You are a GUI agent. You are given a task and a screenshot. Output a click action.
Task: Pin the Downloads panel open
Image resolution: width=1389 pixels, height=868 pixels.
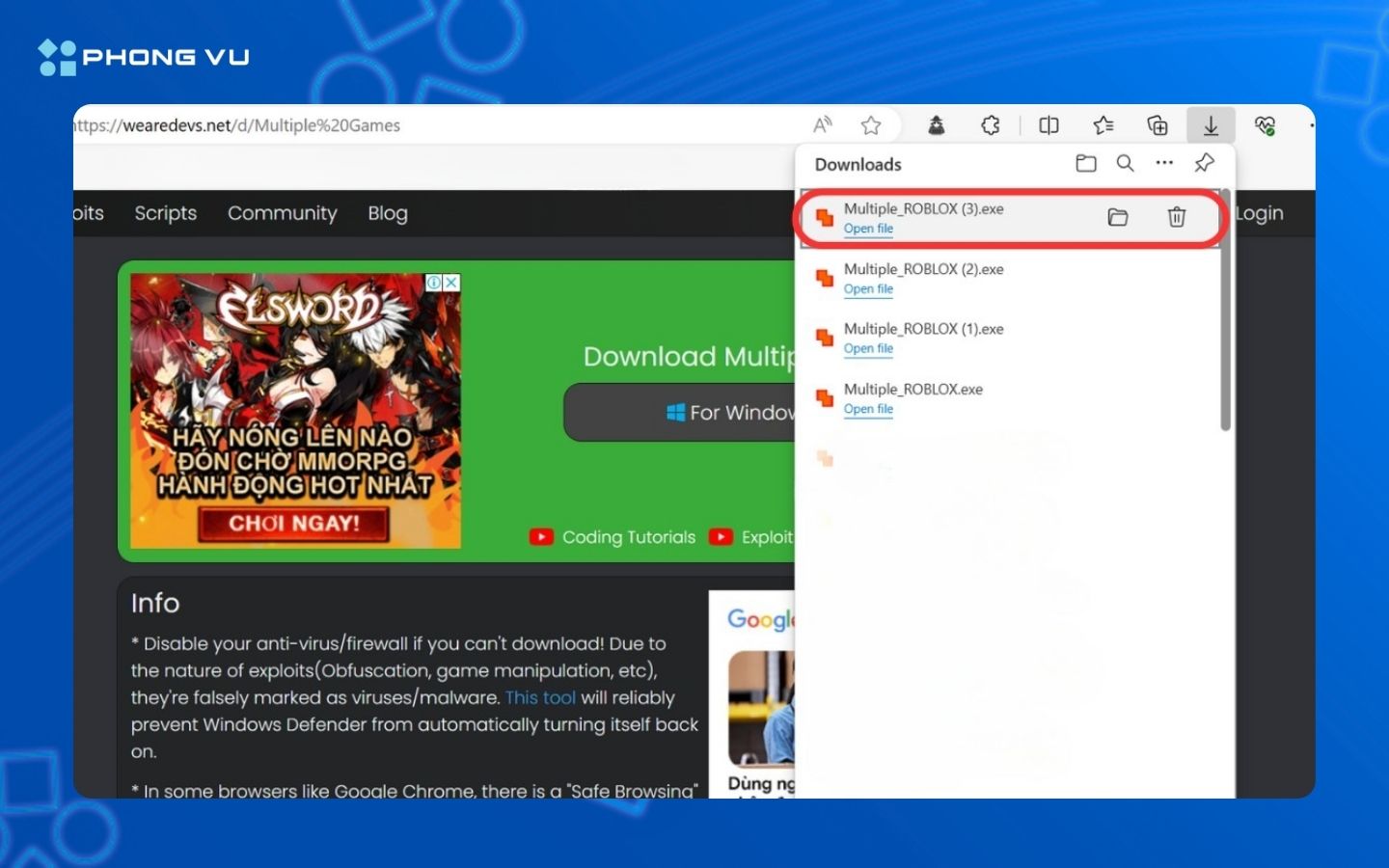pyautogui.click(x=1203, y=163)
